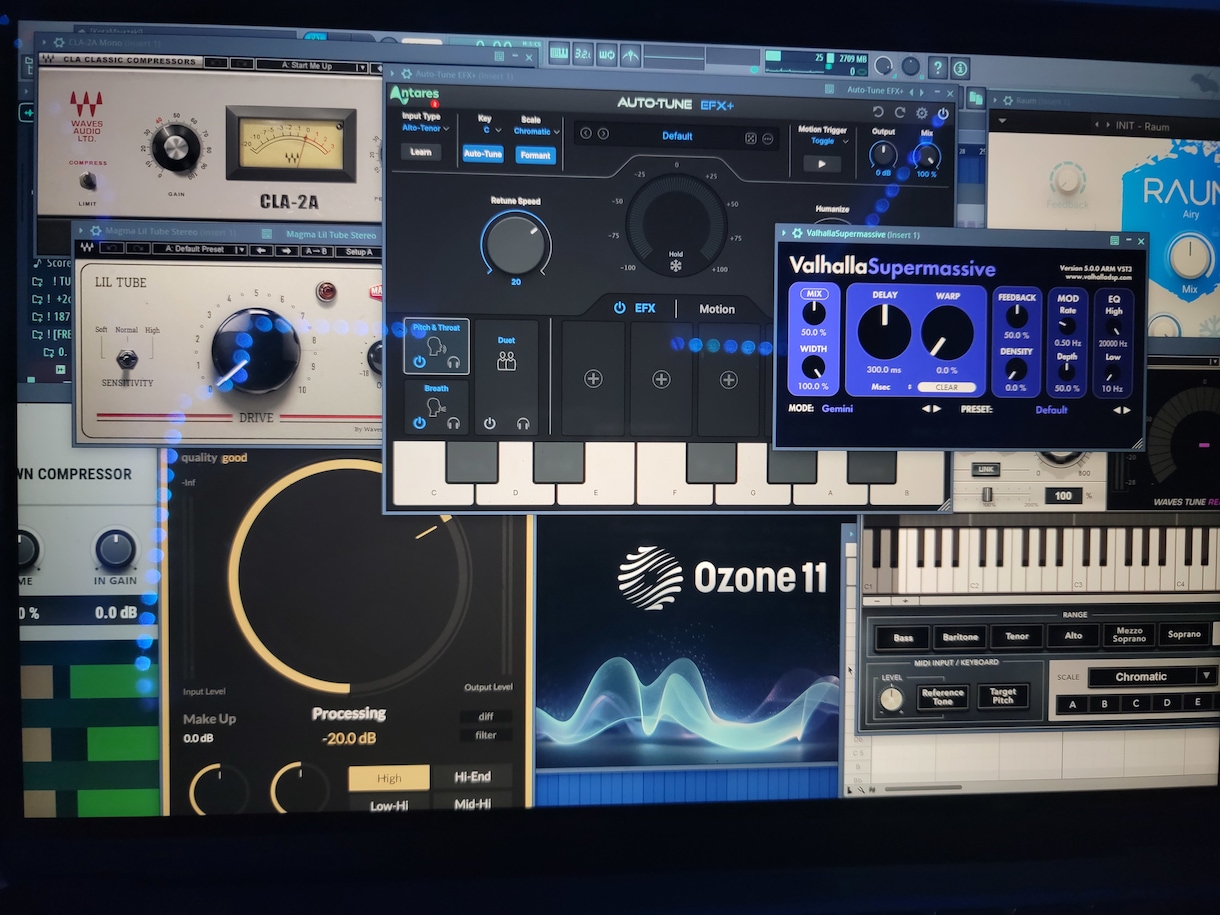Open the Key dropdown showing C
The image size is (1220, 915).
[492, 130]
